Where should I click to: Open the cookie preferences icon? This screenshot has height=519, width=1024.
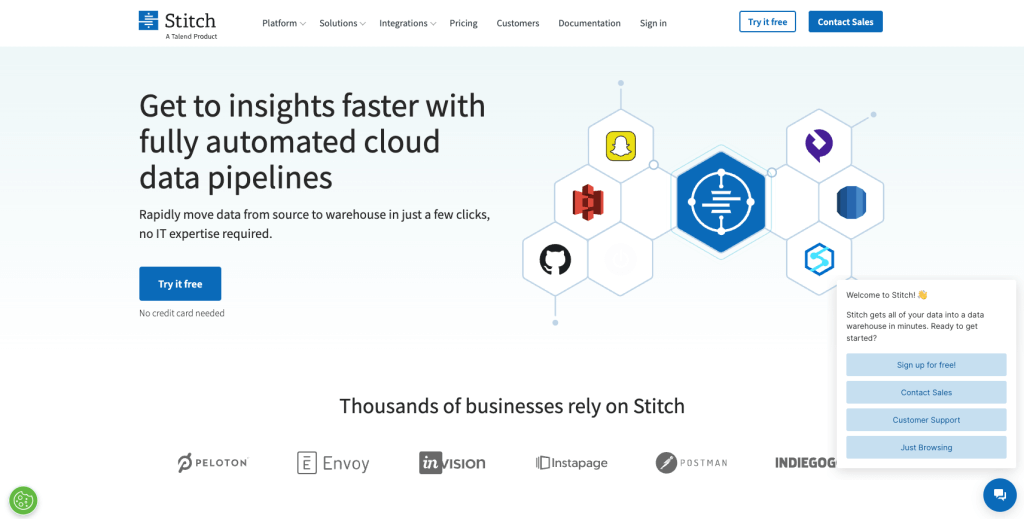[x=23, y=501]
